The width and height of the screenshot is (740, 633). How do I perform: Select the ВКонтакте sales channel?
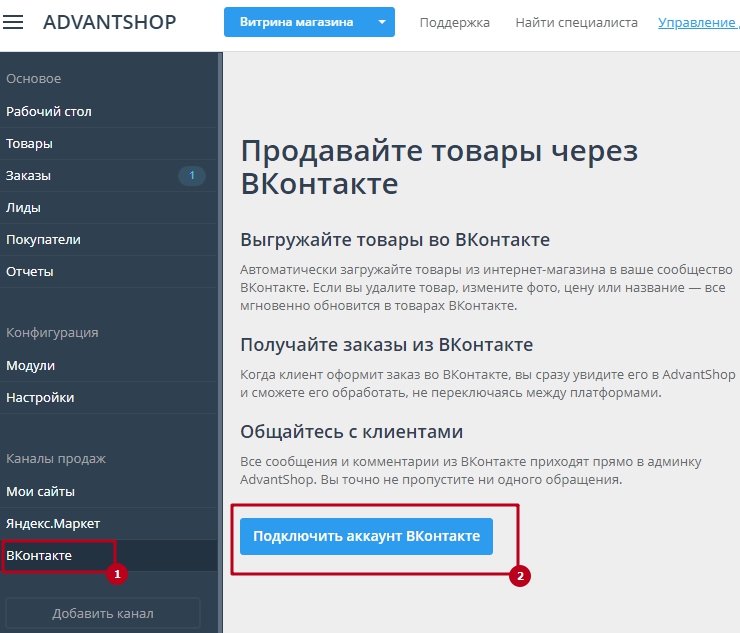[x=109, y=556]
